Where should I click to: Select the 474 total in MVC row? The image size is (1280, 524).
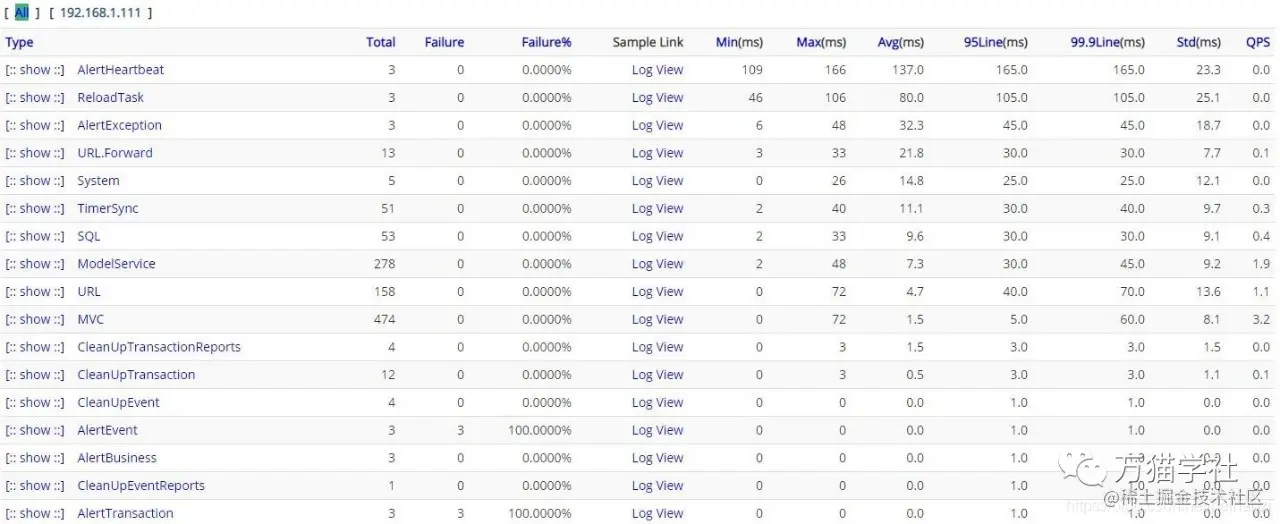coord(384,319)
